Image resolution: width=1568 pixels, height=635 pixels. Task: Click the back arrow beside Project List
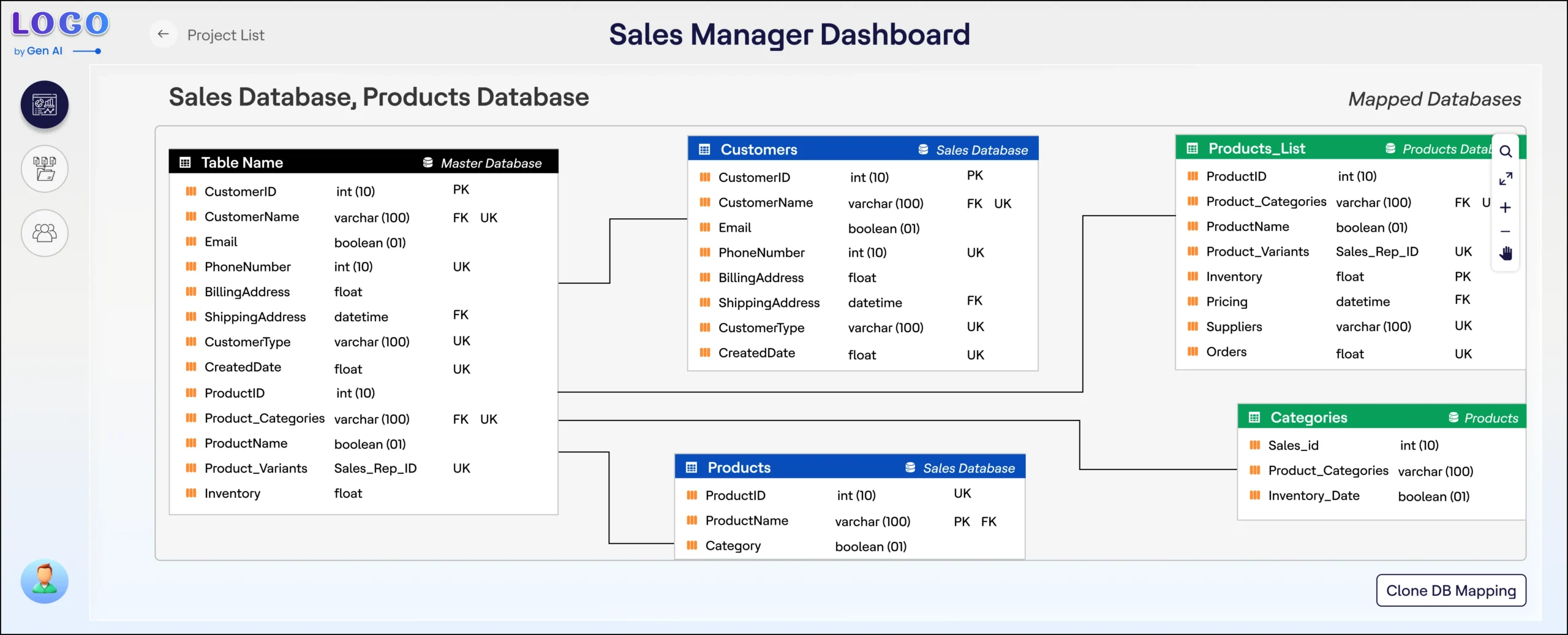pyautogui.click(x=163, y=34)
